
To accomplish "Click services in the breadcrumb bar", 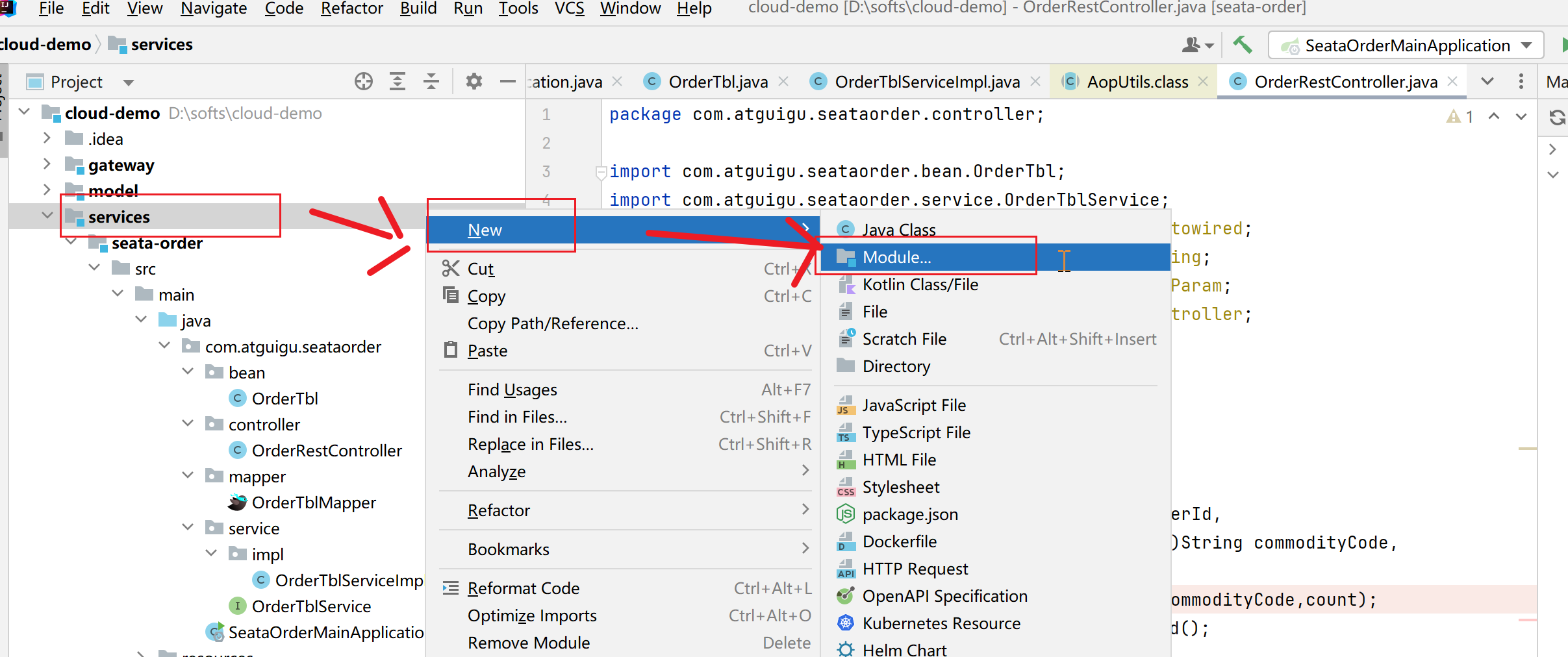I will 162,45.
